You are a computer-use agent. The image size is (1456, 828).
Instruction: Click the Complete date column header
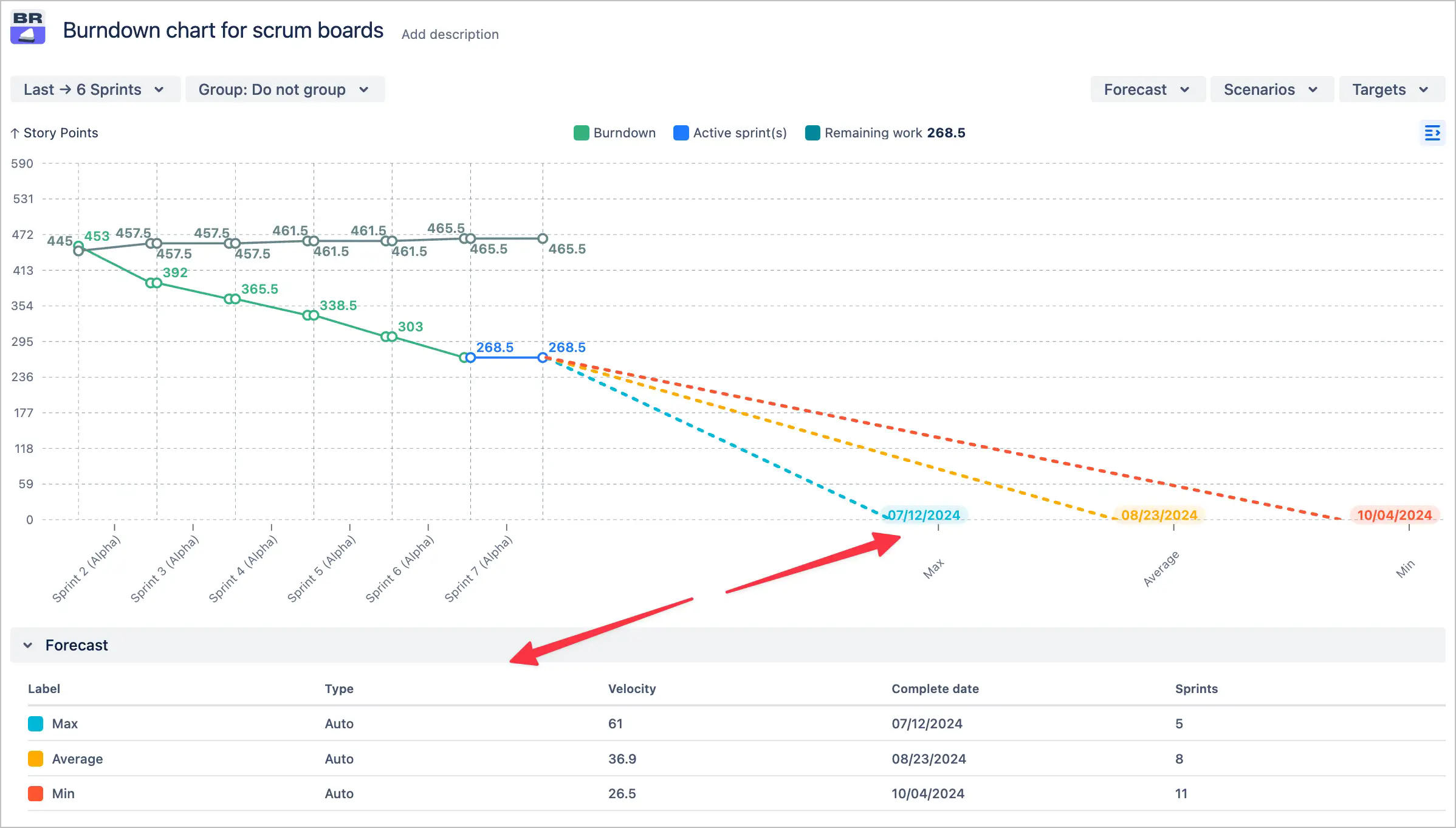pos(935,689)
